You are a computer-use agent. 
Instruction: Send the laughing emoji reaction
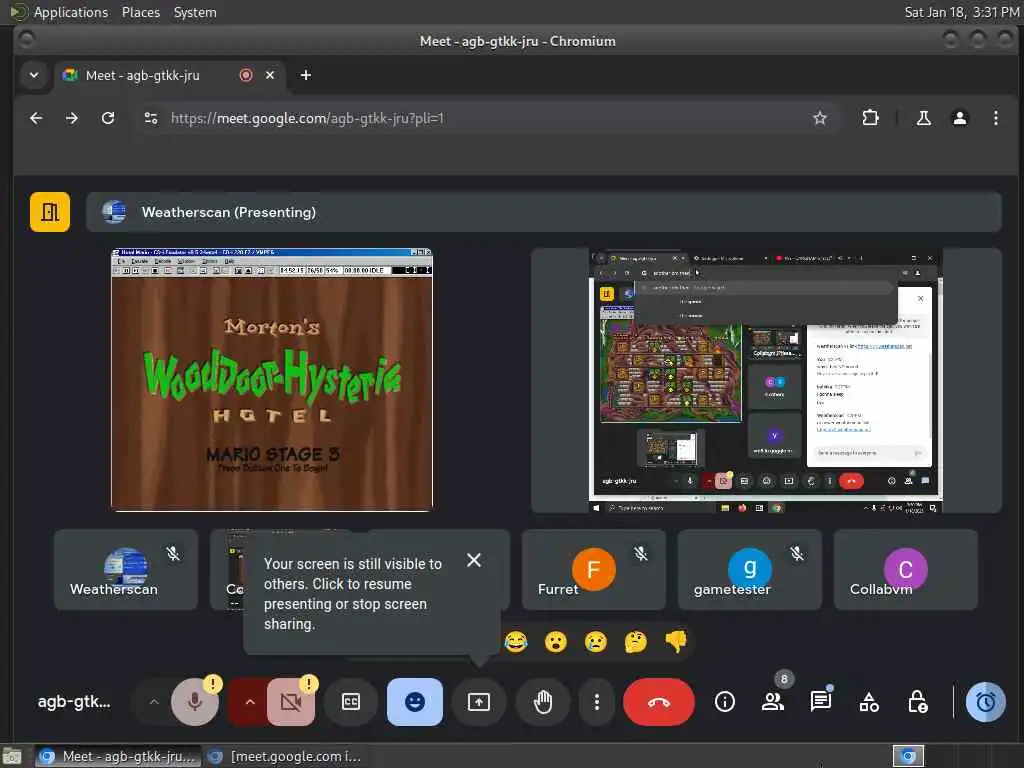point(516,641)
